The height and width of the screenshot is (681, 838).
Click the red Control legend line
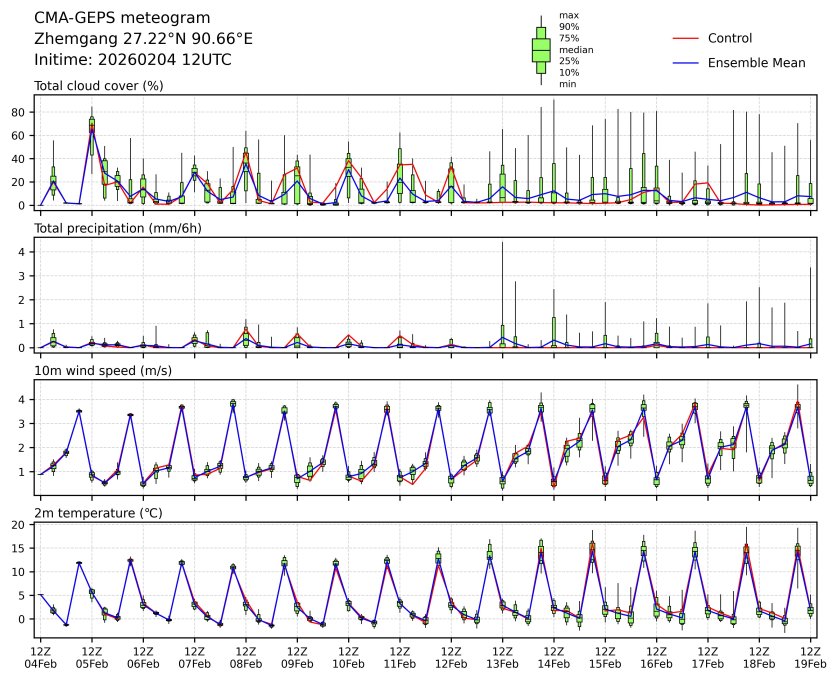[x=684, y=38]
